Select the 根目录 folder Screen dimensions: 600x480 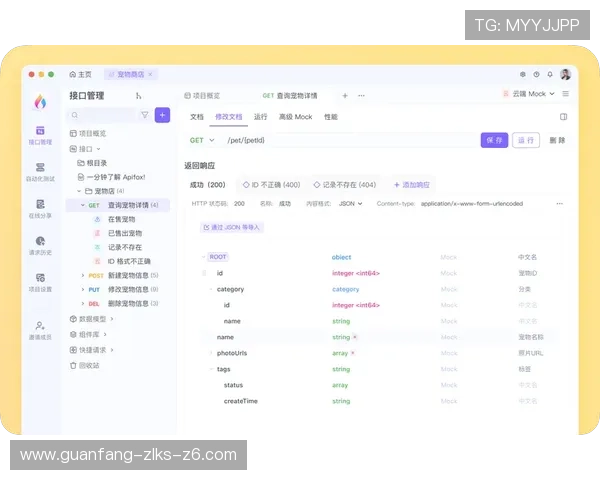tap(92, 163)
